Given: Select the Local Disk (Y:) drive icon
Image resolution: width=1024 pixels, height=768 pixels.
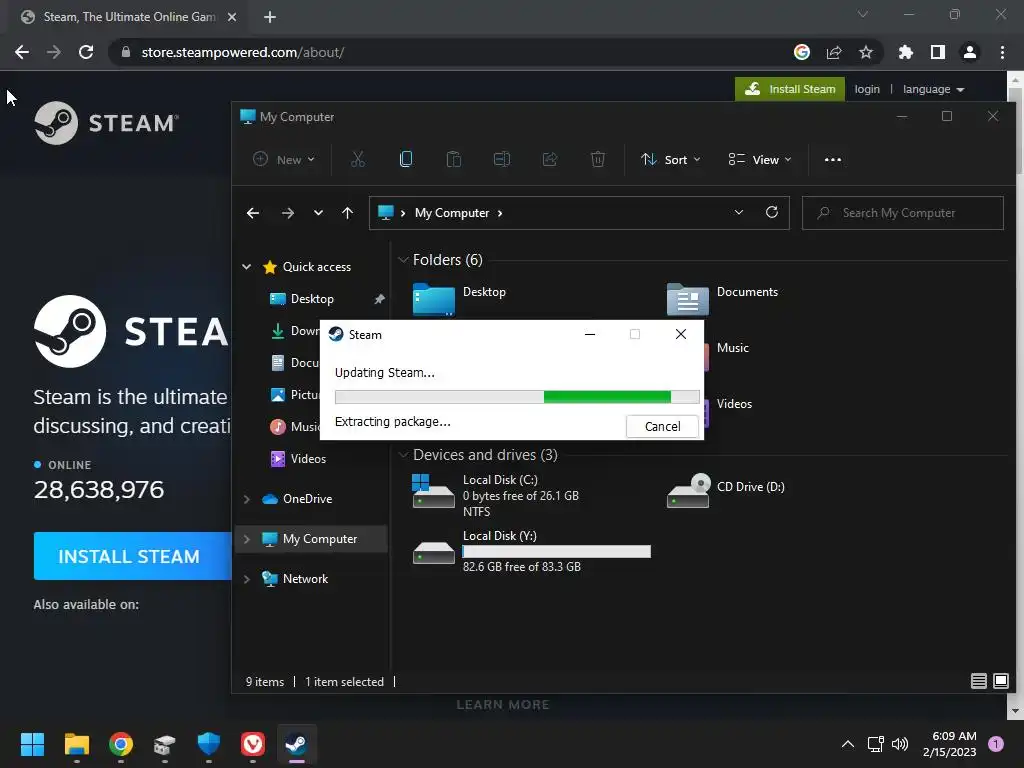Looking at the screenshot, I should [434, 552].
